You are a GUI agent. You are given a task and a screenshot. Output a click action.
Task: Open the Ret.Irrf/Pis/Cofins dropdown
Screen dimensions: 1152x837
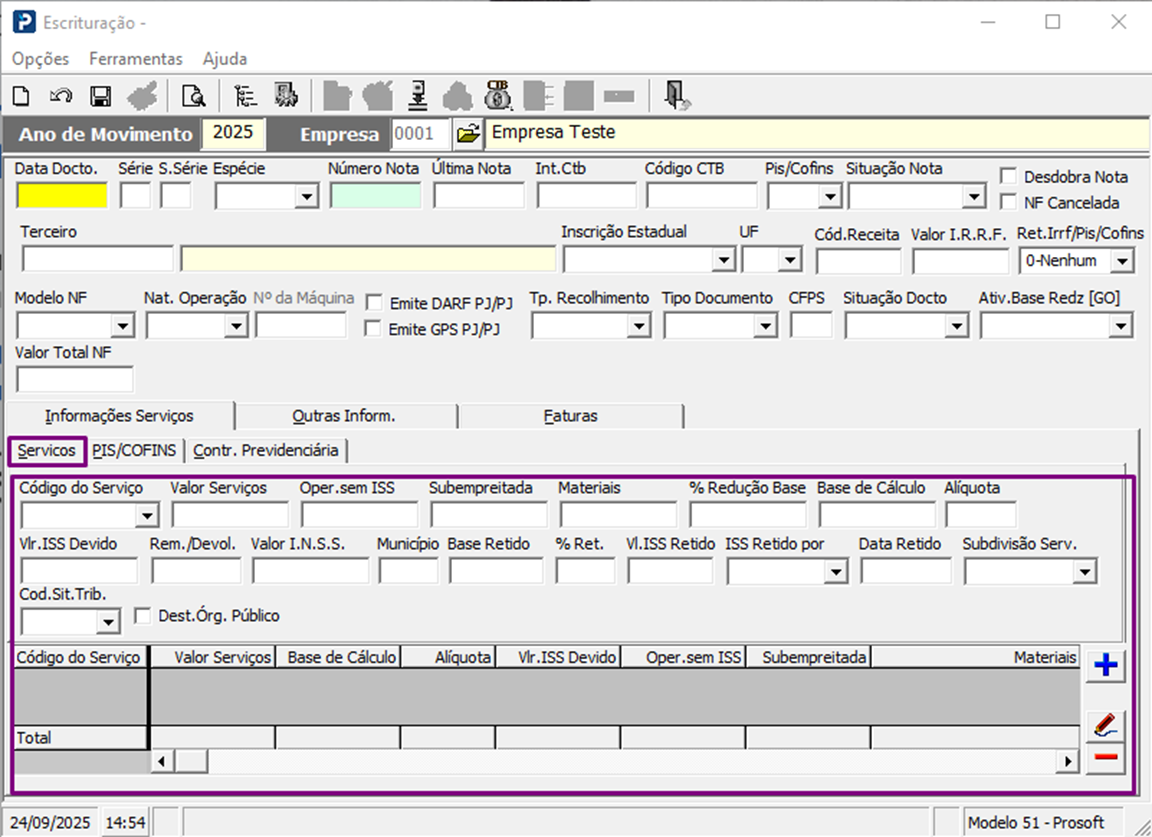point(1123,261)
